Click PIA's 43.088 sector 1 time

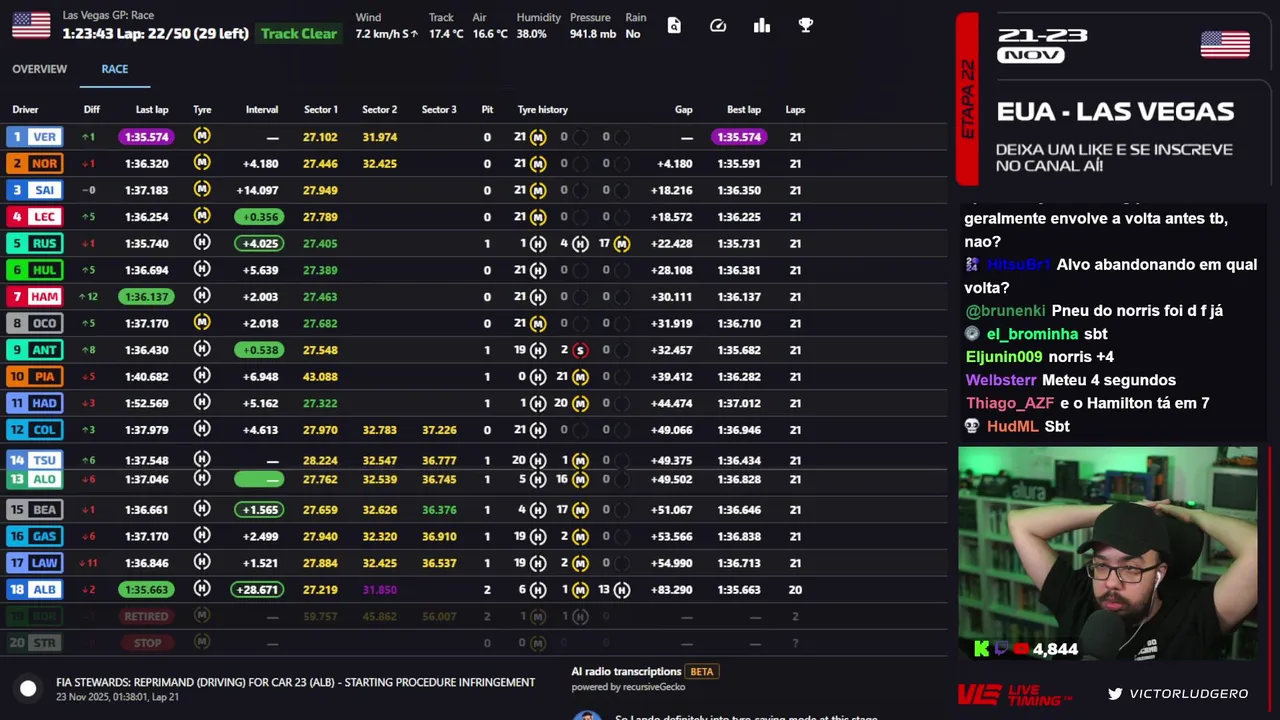coord(320,377)
